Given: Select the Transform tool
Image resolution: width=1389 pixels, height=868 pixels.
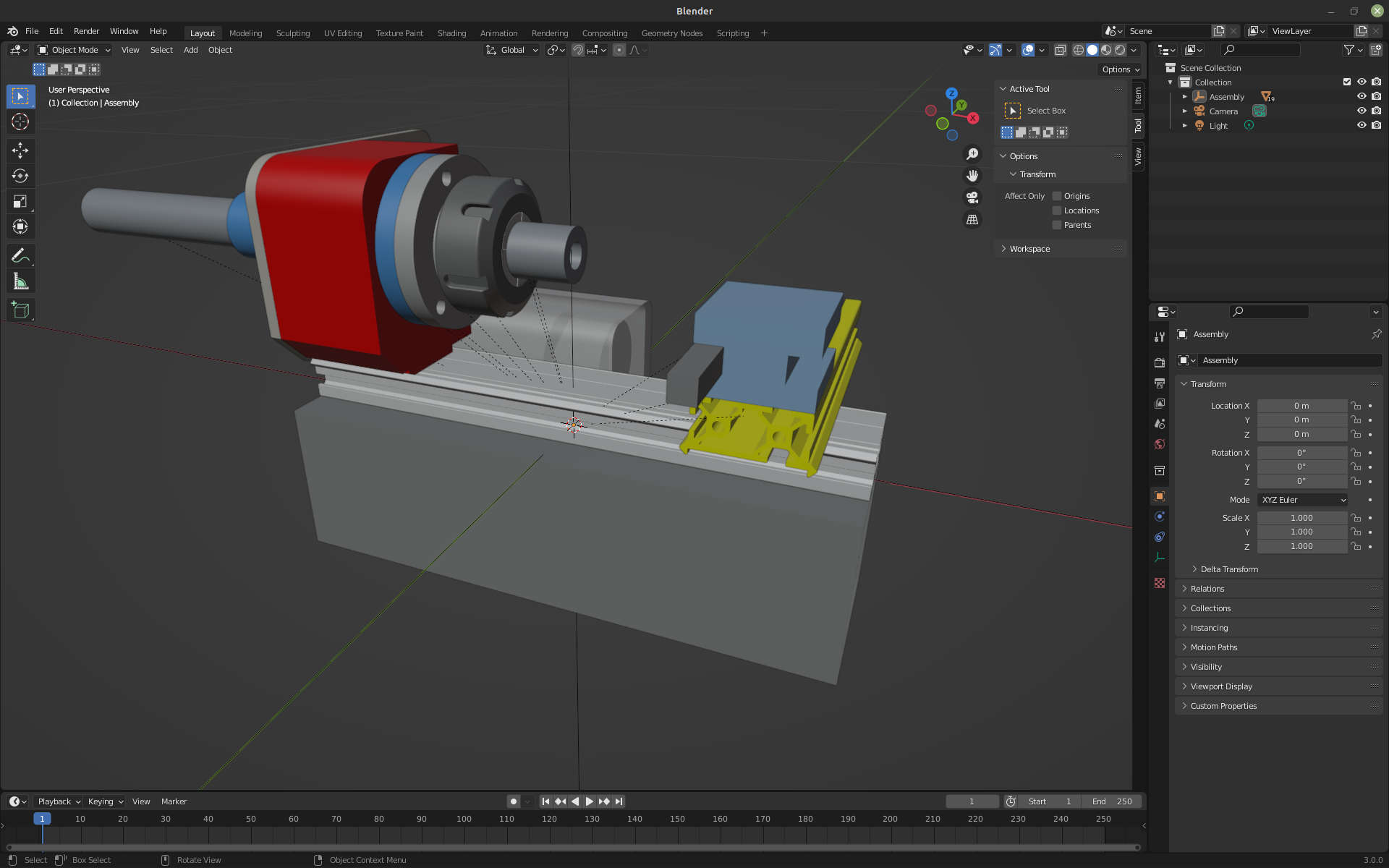Looking at the screenshot, I should 20,226.
